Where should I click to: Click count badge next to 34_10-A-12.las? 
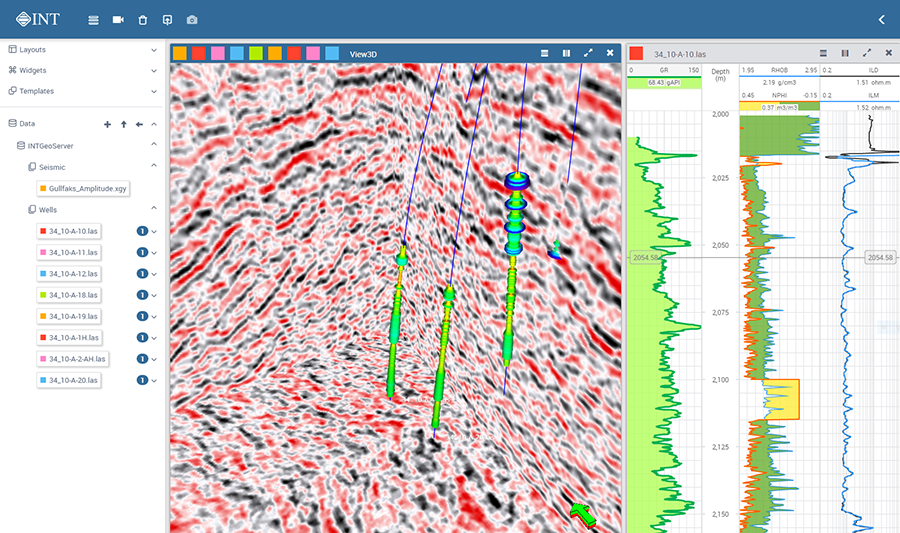142,274
